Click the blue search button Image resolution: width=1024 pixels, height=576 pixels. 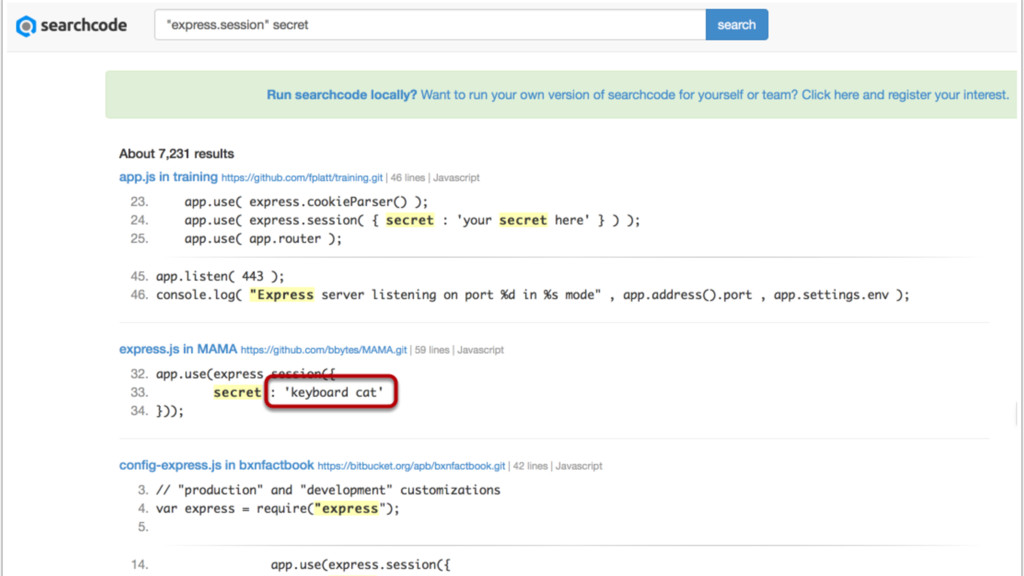pyautogui.click(x=737, y=25)
